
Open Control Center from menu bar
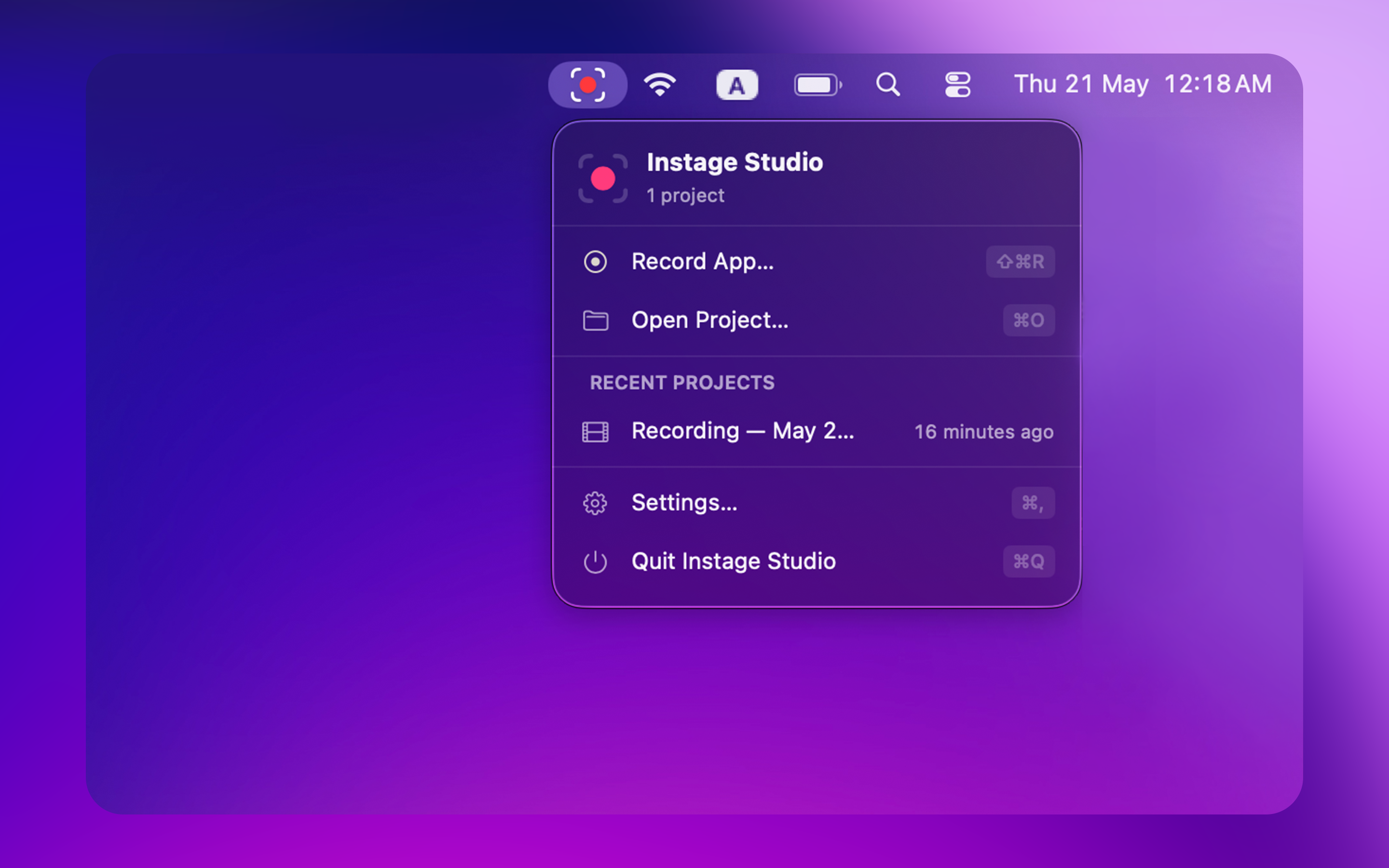(x=957, y=84)
